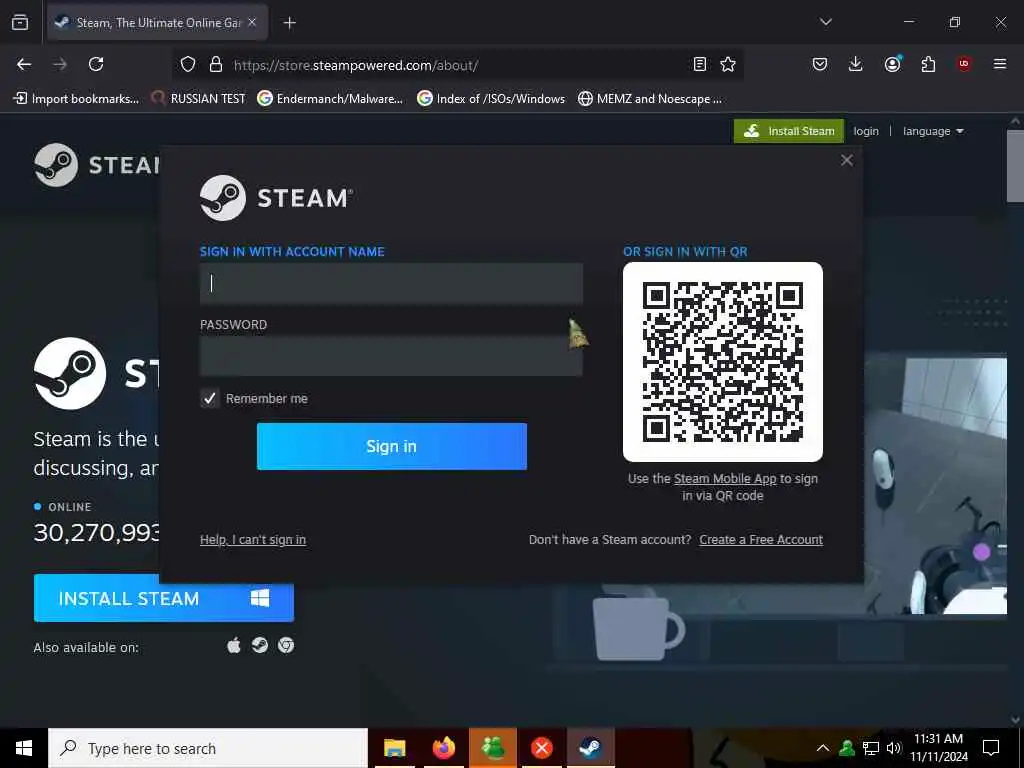Open Import bookmarks bookmark item
Viewport: 1024px width, 768px height.
(x=76, y=99)
